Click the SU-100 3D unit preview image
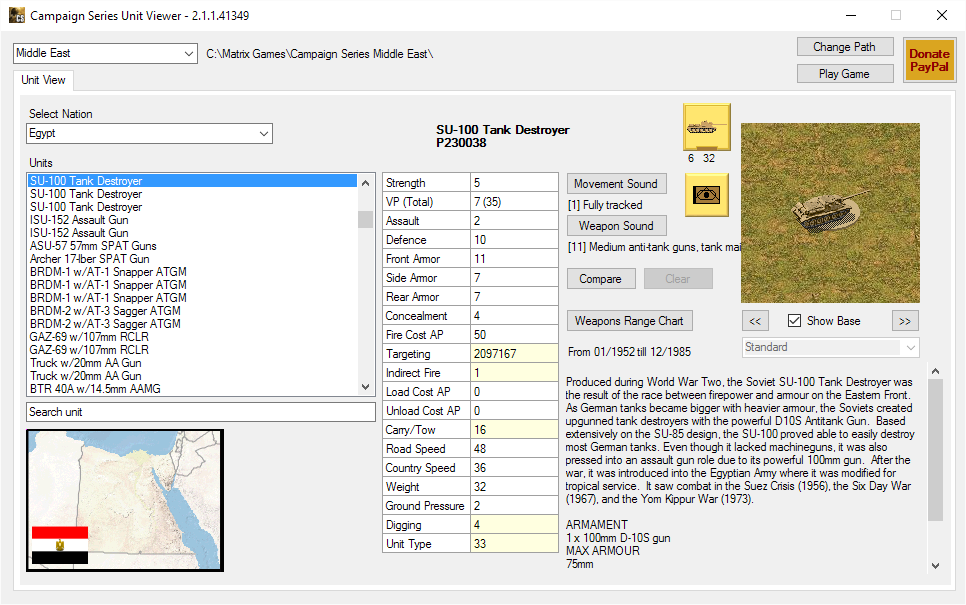The width and height of the screenshot is (966, 605). 830,213
